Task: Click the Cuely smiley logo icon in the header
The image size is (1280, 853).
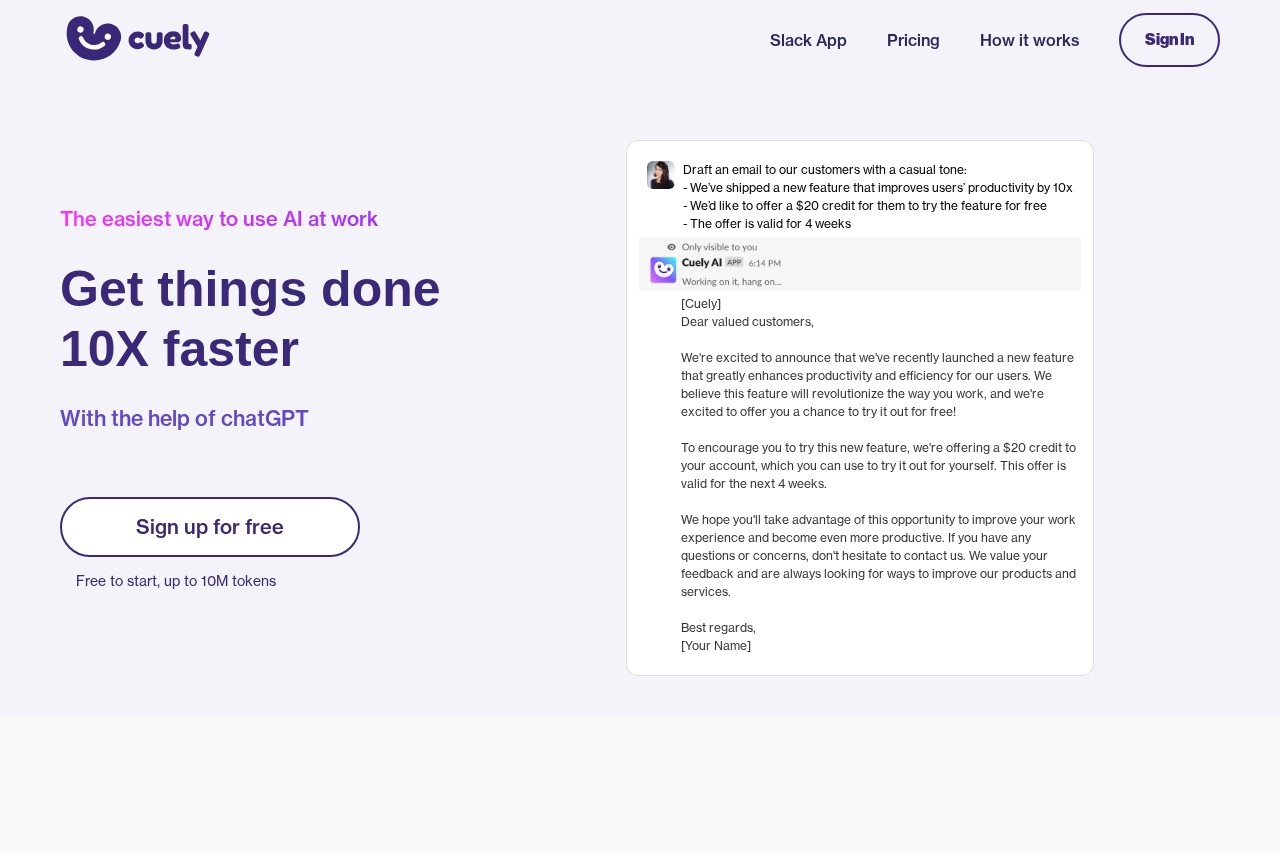Action: click(x=93, y=38)
